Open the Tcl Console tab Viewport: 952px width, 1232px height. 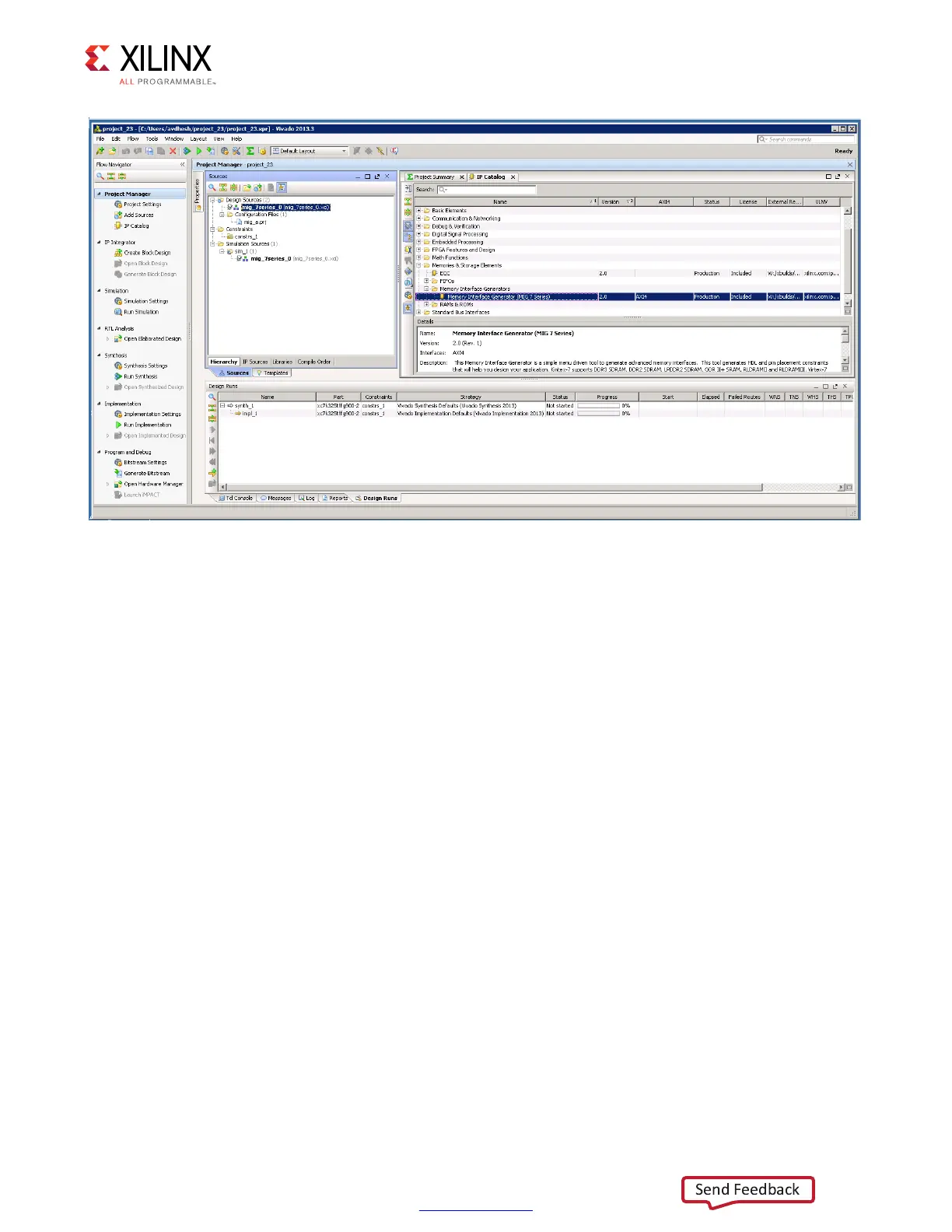point(236,499)
